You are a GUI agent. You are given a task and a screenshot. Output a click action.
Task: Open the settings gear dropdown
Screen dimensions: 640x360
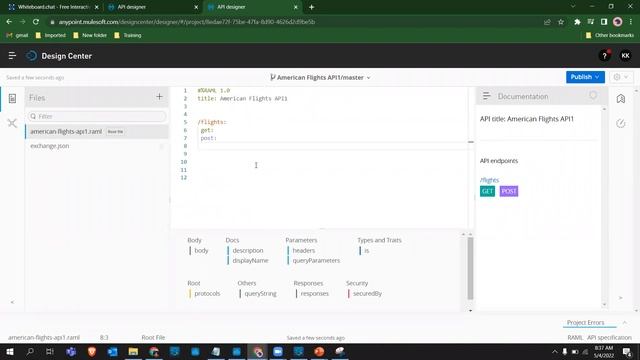click(x=621, y=77)
